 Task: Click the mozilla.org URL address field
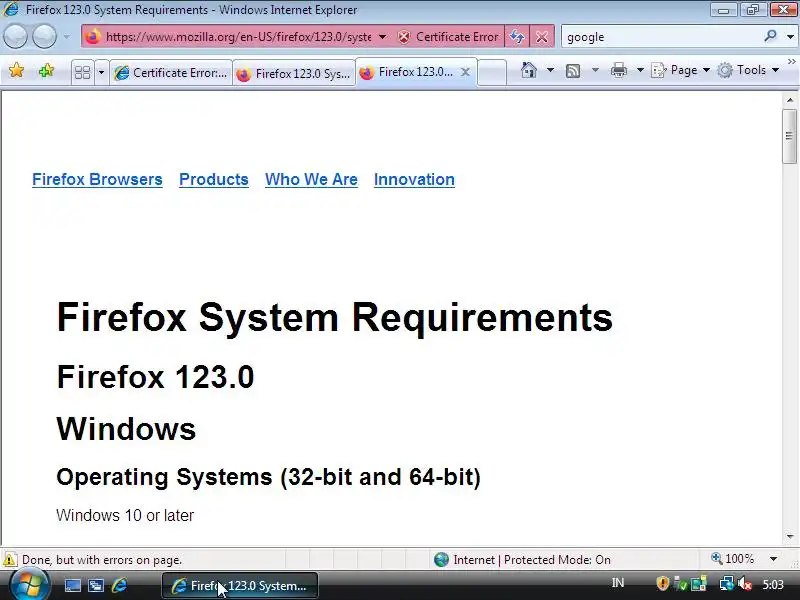pyautogui.click(x=238, y=37)
